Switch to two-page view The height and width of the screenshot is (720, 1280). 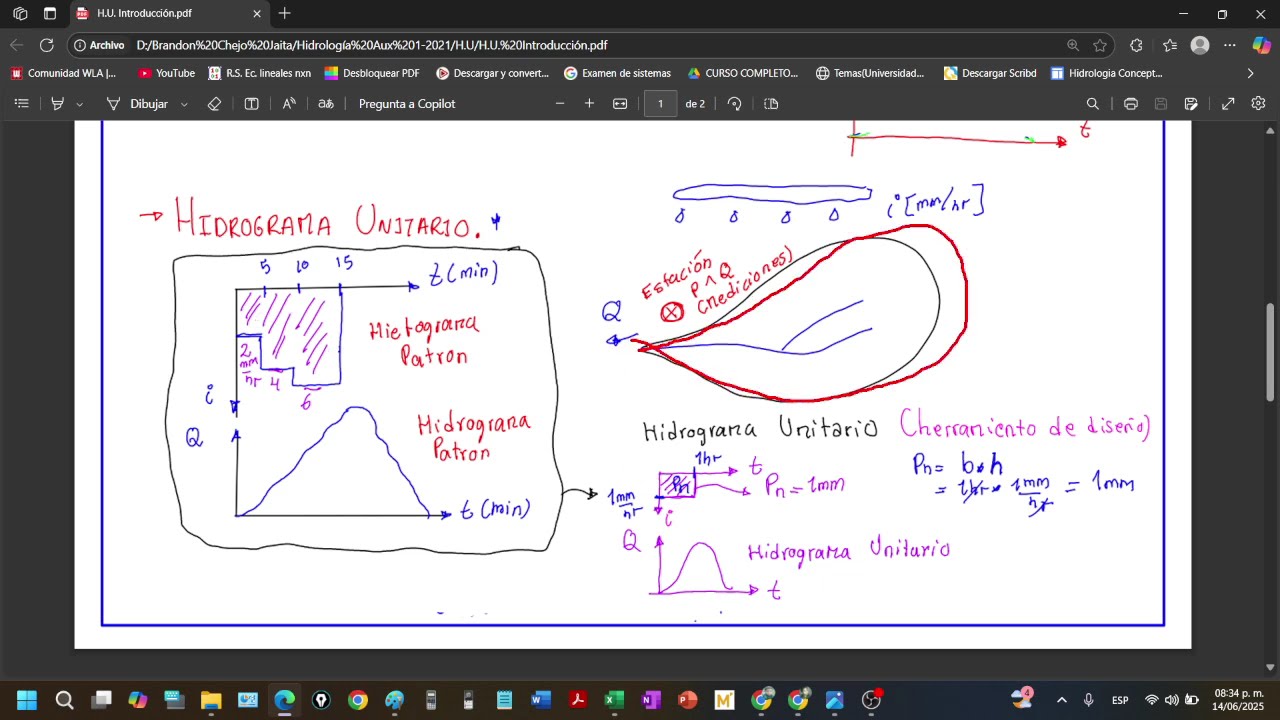point(771,104)
